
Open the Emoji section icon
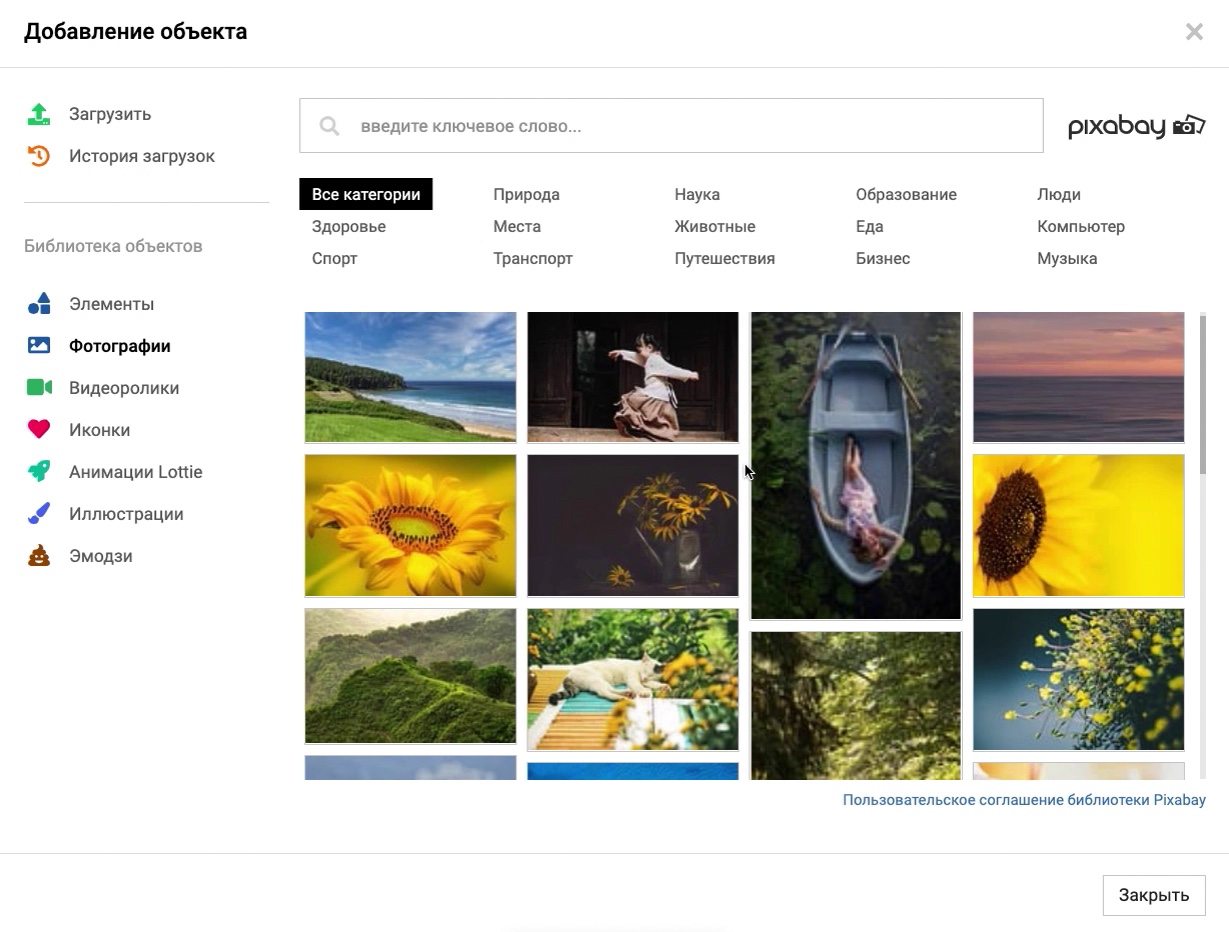tap(38, 556)
